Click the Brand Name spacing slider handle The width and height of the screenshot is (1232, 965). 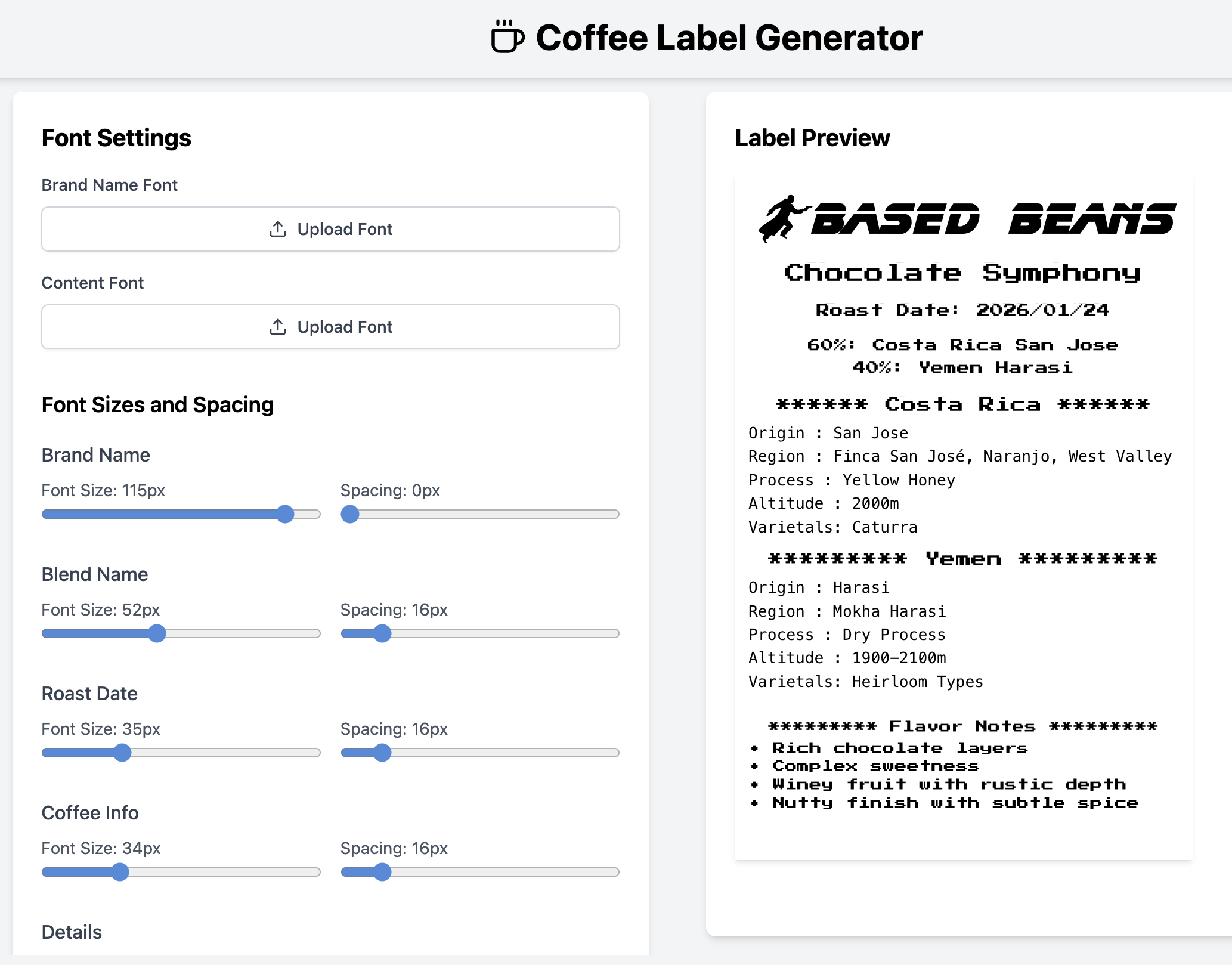click(x=351, y=514)
